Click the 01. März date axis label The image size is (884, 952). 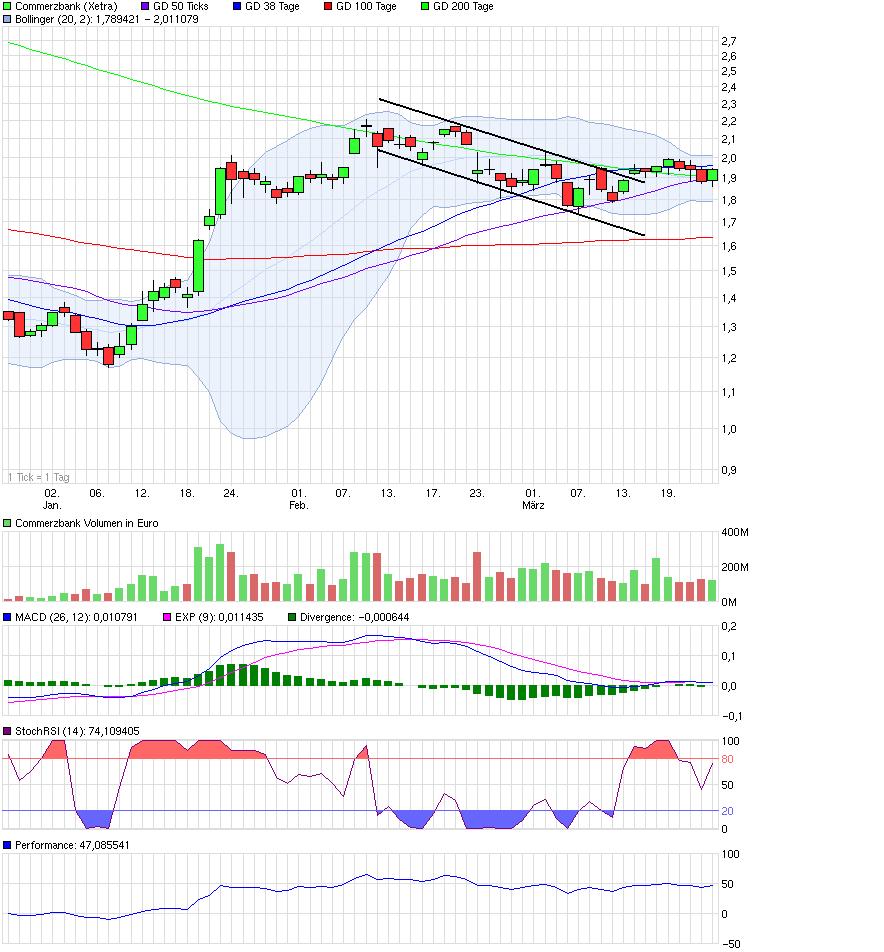coord(533,499)
